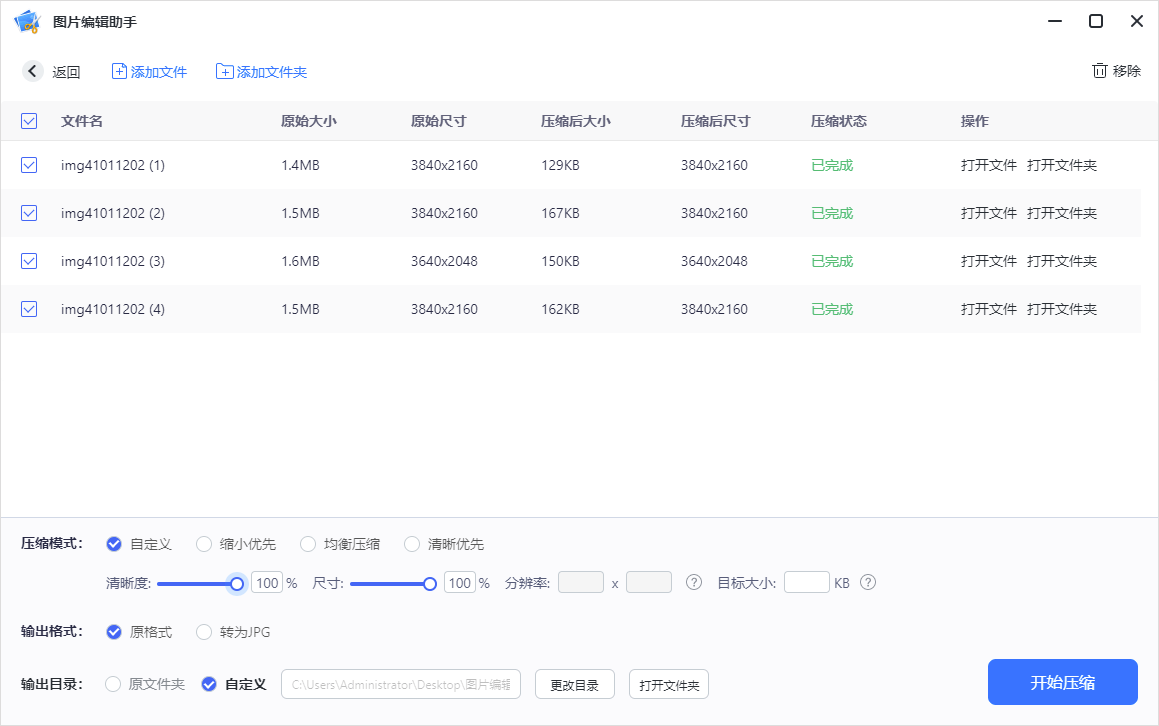The height and width of the screenshot is (726, 1159).
Task: Uncheck the checkbox for img41011202 (3)
Action: click(29, 261)
